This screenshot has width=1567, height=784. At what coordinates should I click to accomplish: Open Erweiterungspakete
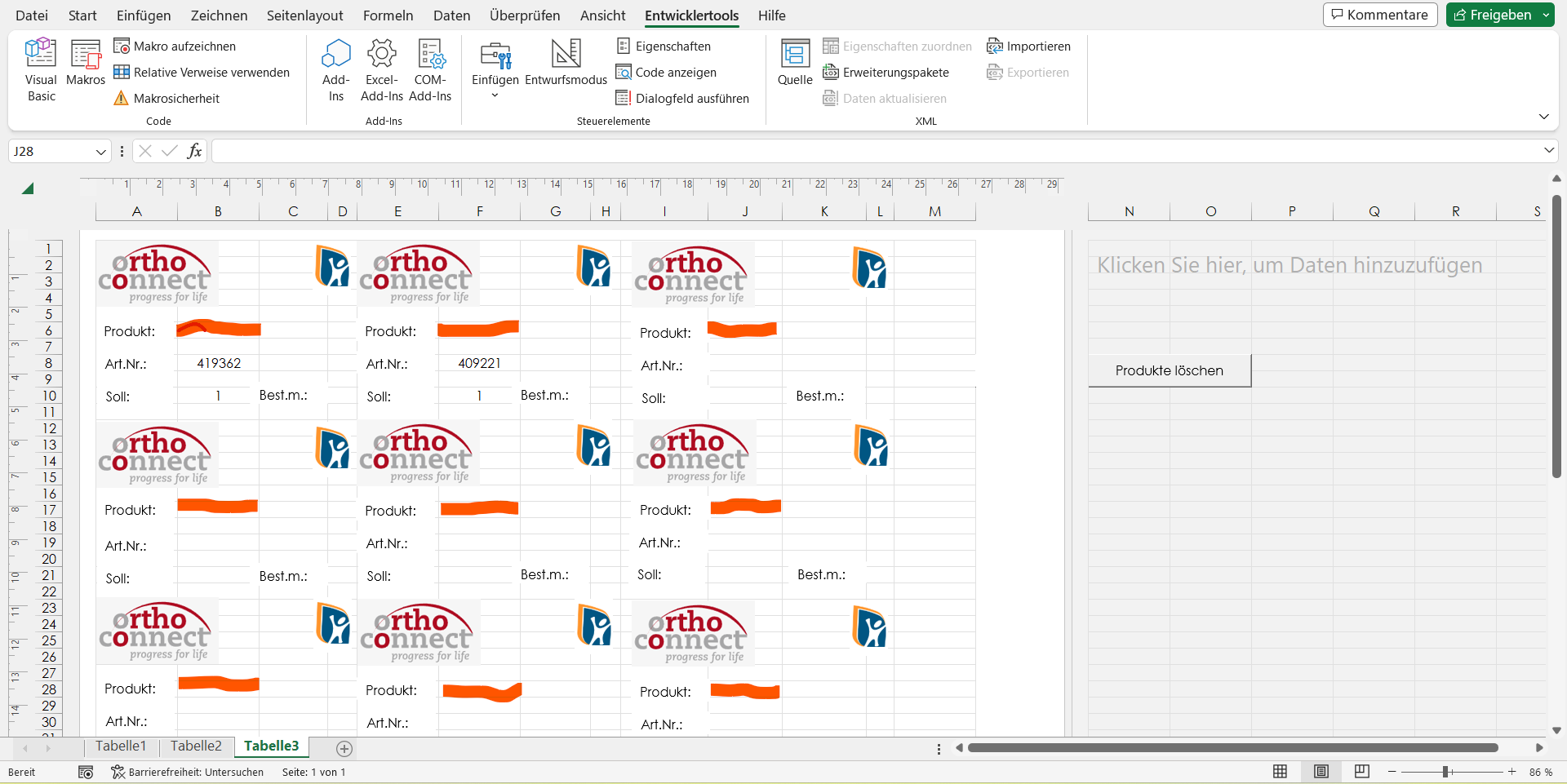coord(886,73)
